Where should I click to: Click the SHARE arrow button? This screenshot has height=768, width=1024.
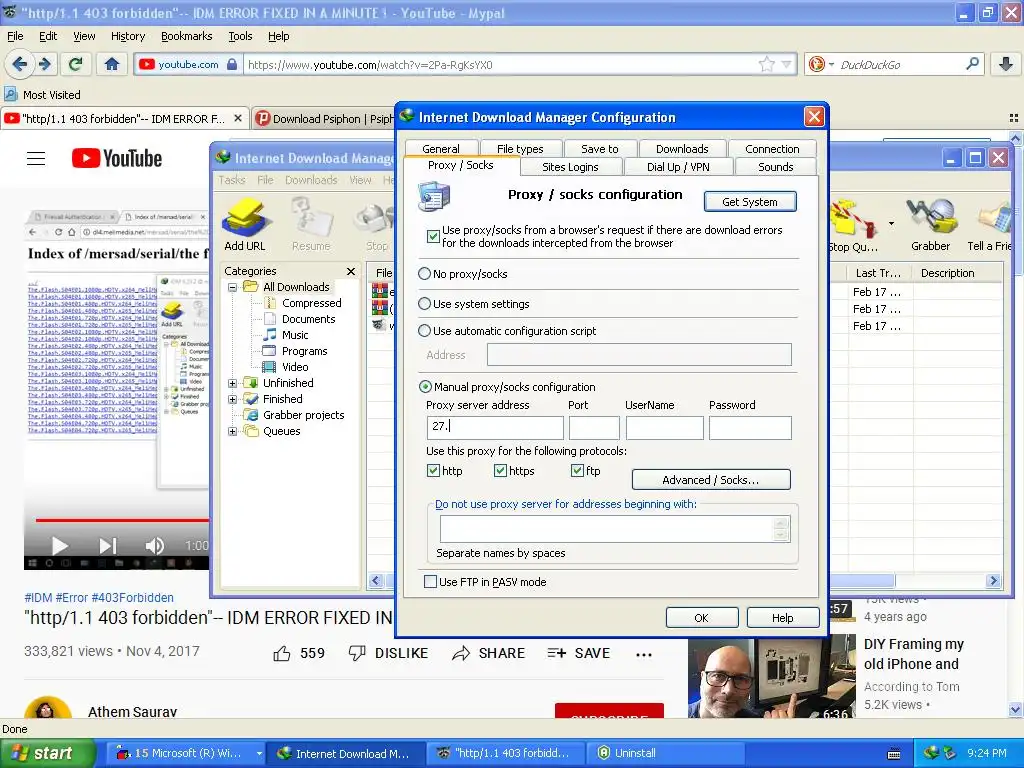(488, 653)
